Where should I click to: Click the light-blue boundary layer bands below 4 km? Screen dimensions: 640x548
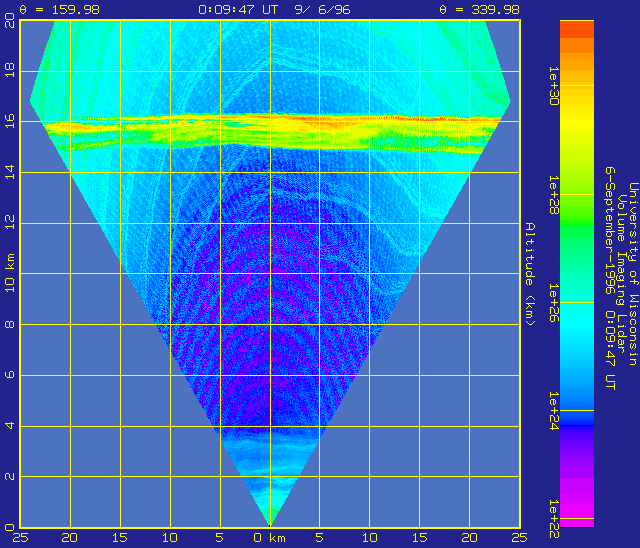coord(269,461)
